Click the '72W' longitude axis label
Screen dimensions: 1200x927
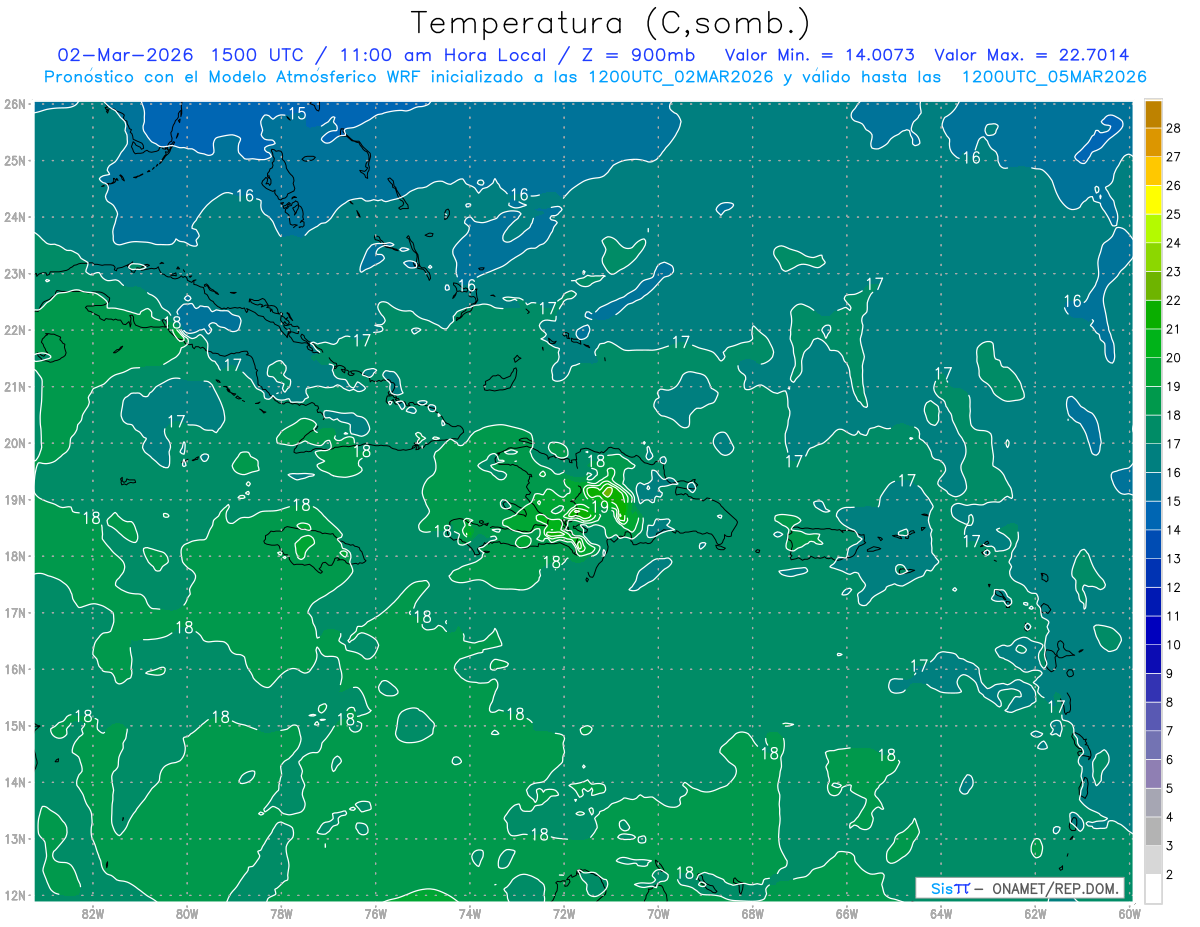tap(564, 913)
